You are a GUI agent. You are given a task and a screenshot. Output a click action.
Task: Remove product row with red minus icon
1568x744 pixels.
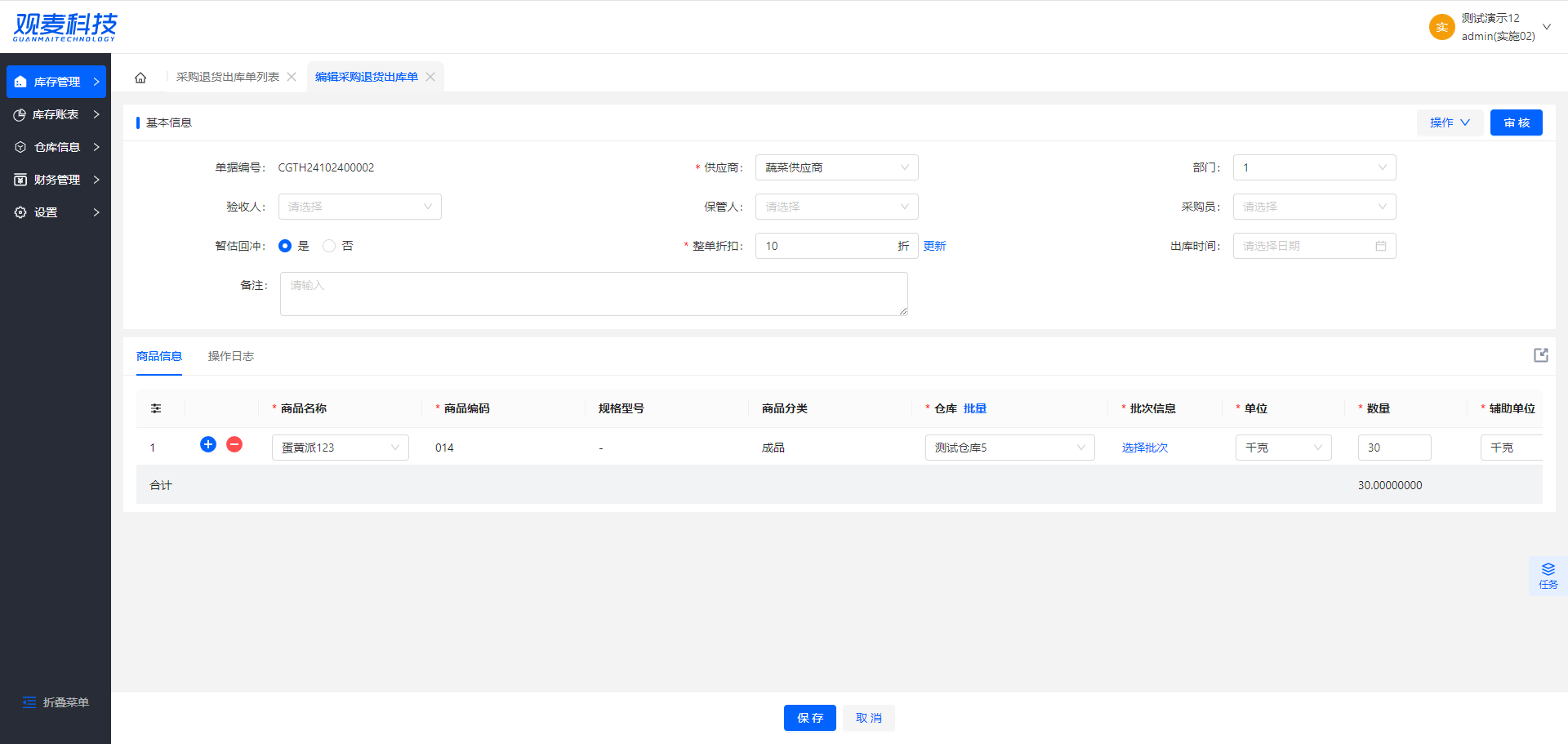(x=234, y=444)
